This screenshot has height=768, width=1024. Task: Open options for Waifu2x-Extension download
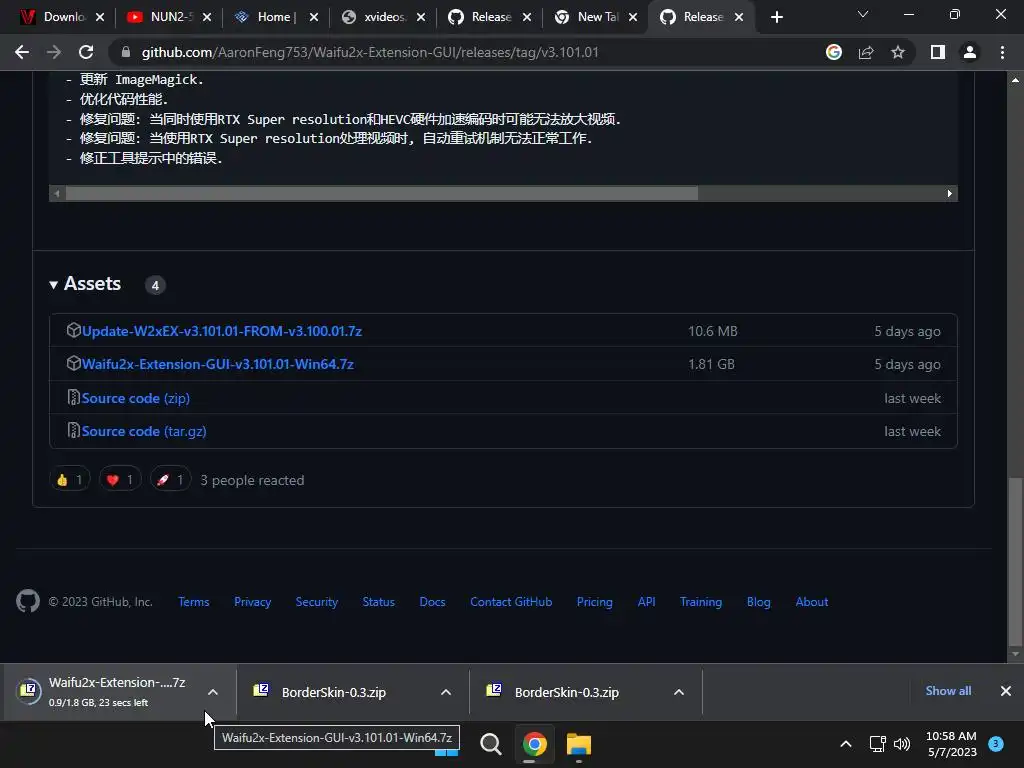click(213, 692)
